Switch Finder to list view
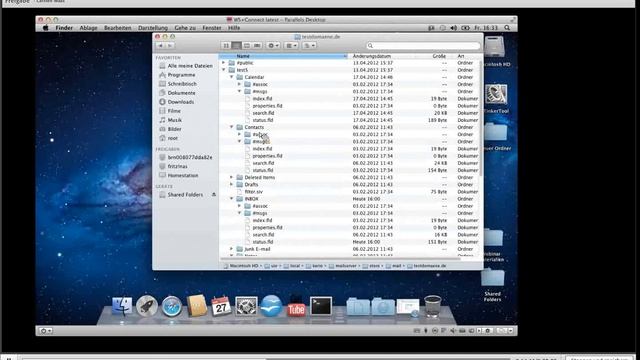640x360 pixels. pos(236,46)
